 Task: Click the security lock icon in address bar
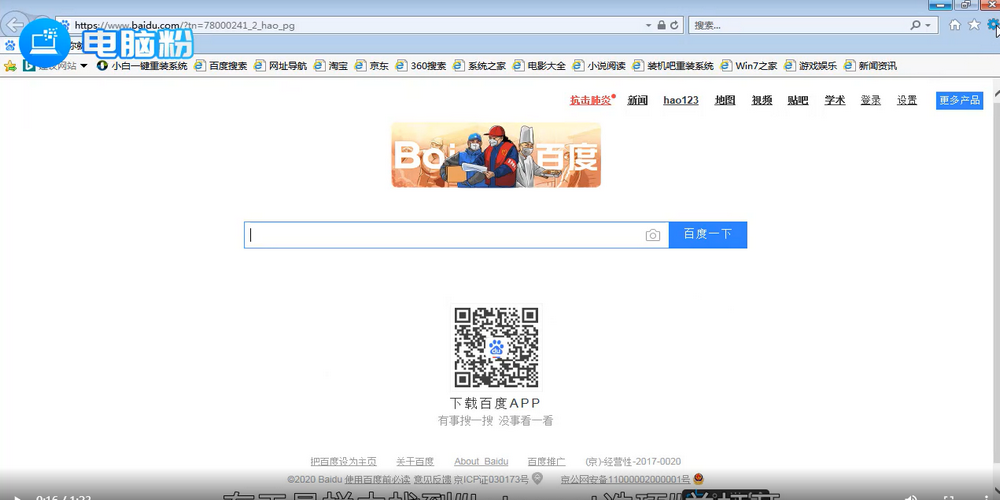tap(661, 26)
